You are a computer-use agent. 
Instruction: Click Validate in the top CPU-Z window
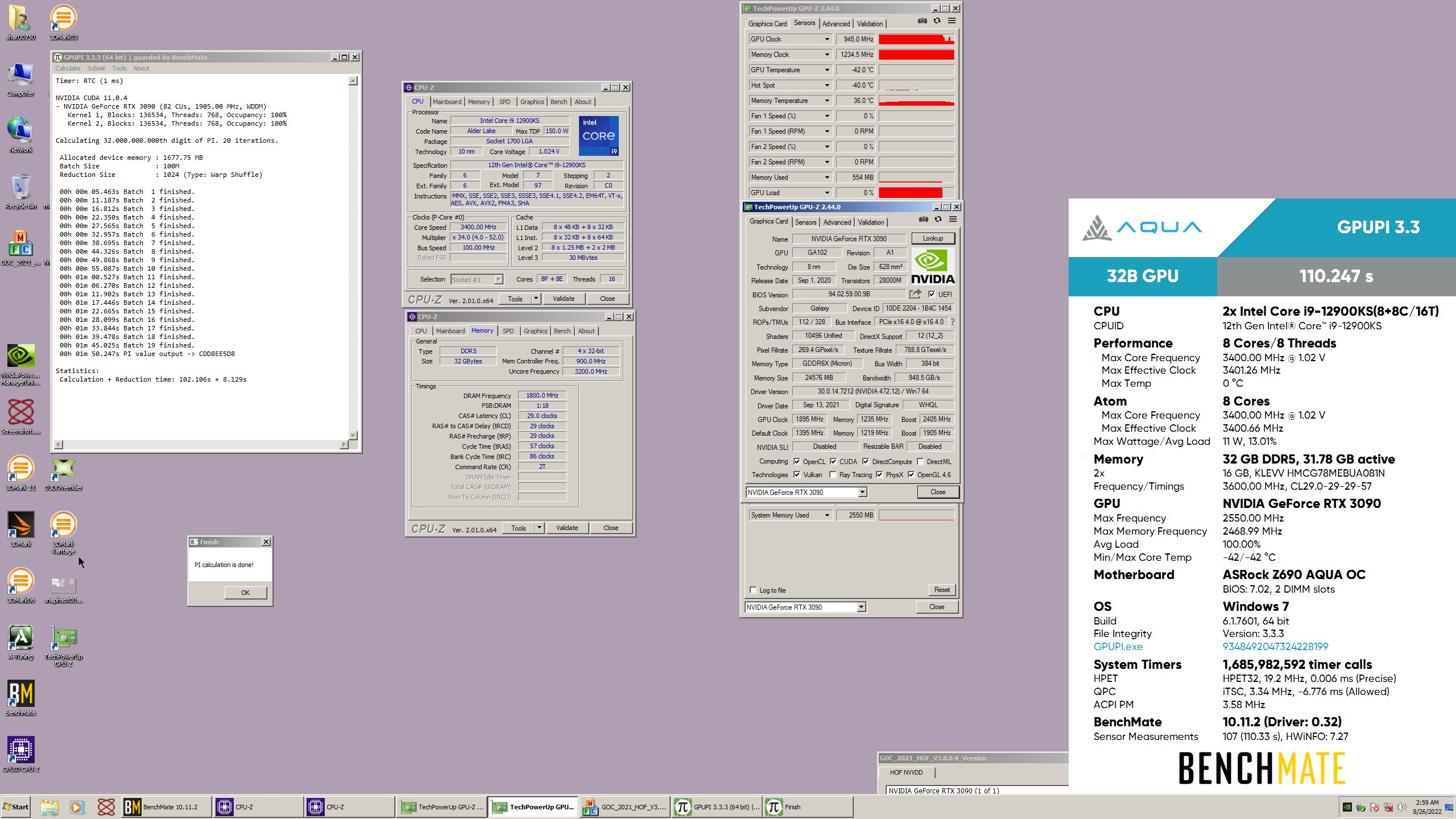click(x=564, y=299)
